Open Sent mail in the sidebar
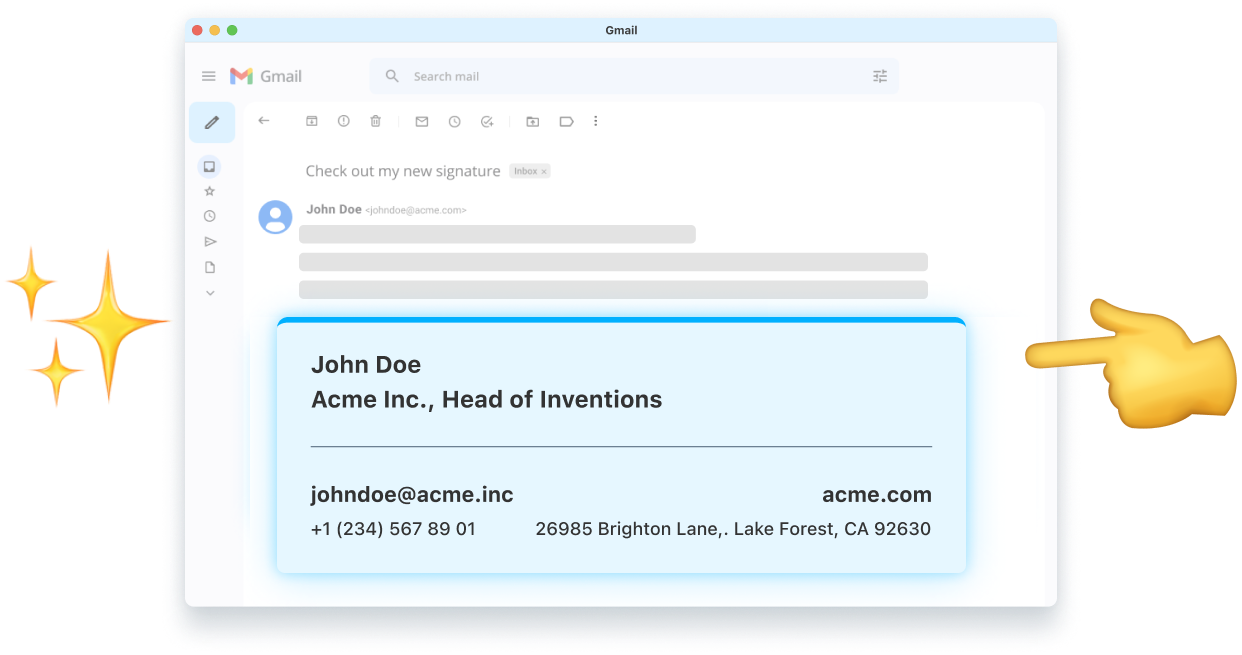 coord(210,242)
